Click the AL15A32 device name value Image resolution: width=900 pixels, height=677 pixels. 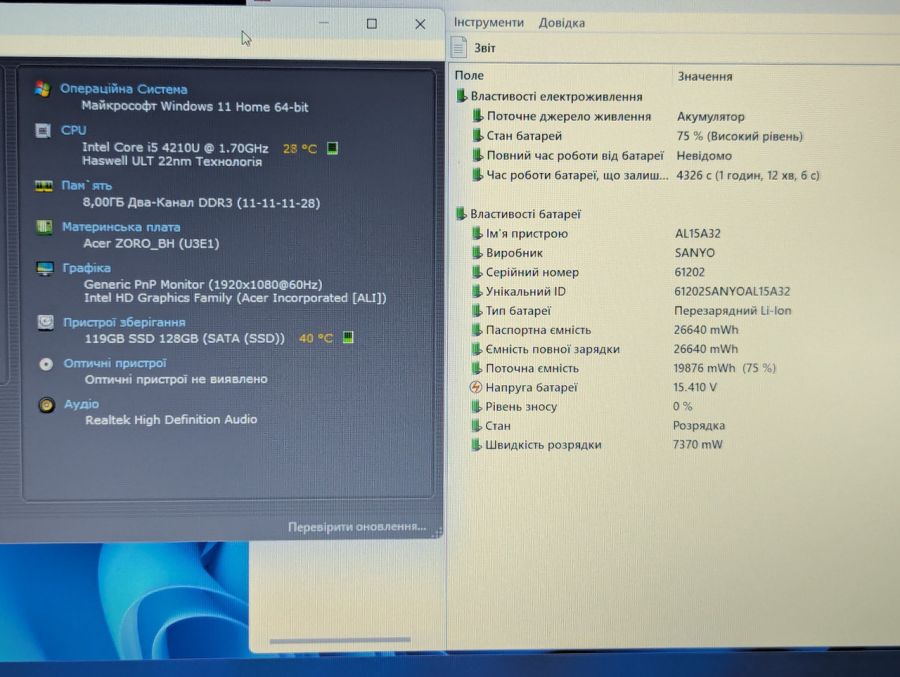[x=697, y=234]
